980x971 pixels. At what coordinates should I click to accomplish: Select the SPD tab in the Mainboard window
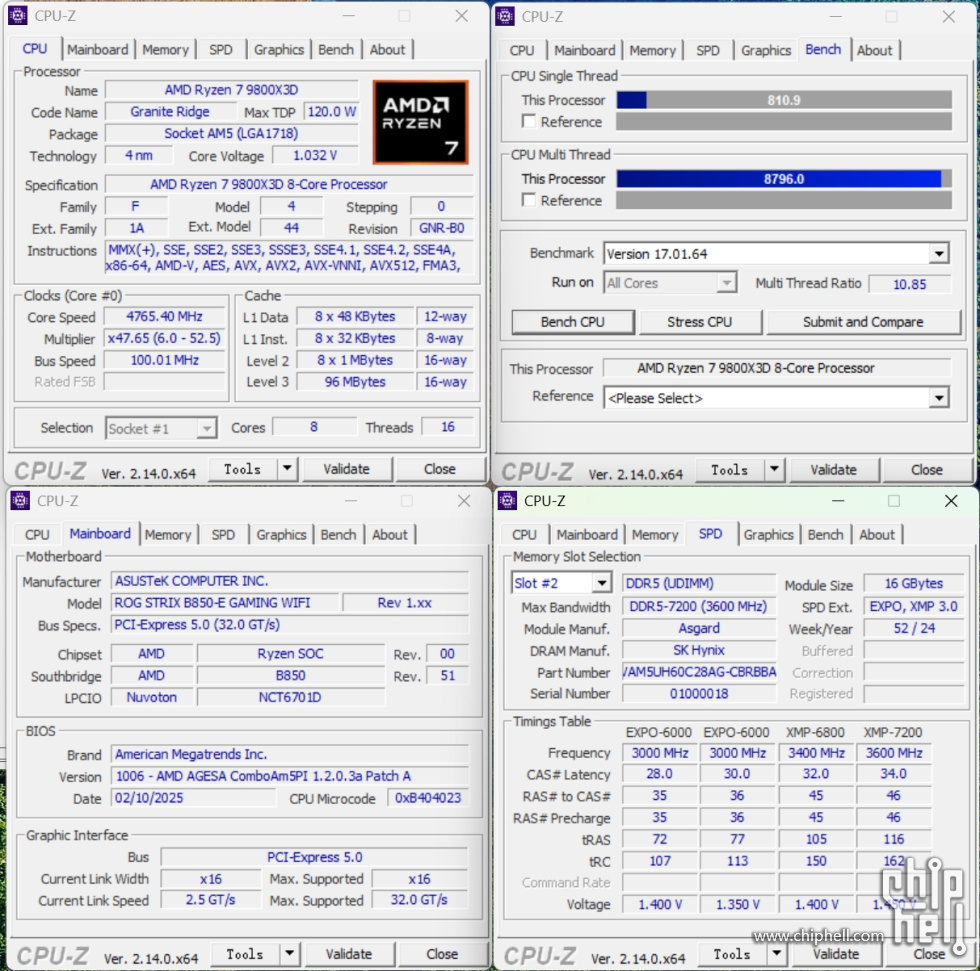click(x=223, y=535)
